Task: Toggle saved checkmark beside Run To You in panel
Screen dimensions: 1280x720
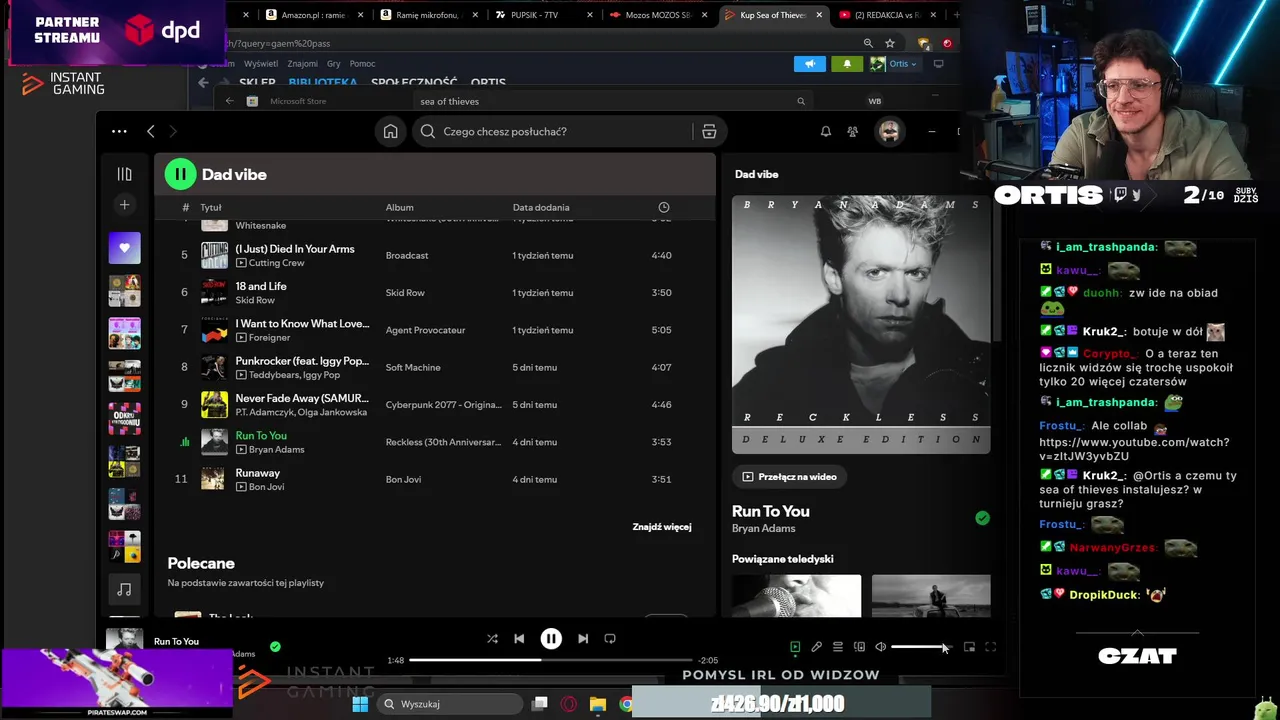Action: coord(982,518)
